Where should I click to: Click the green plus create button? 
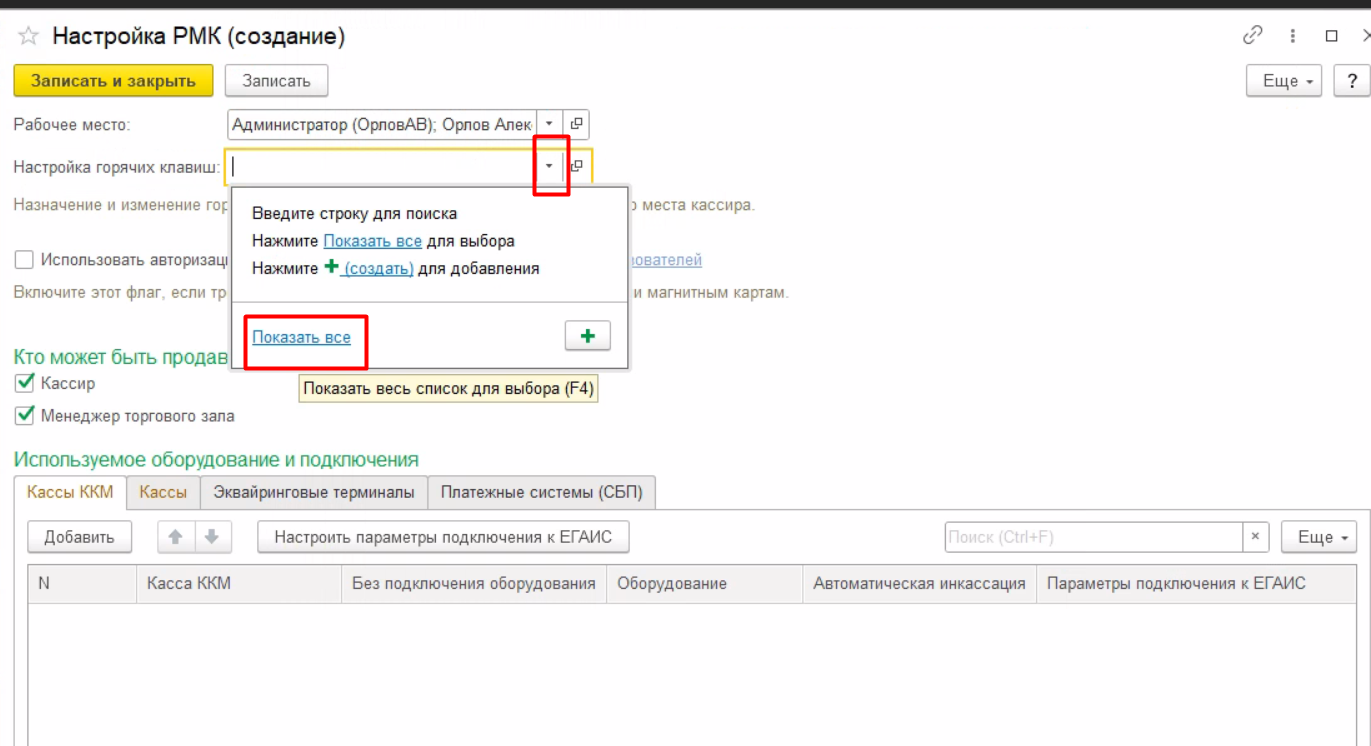[587, 336]
